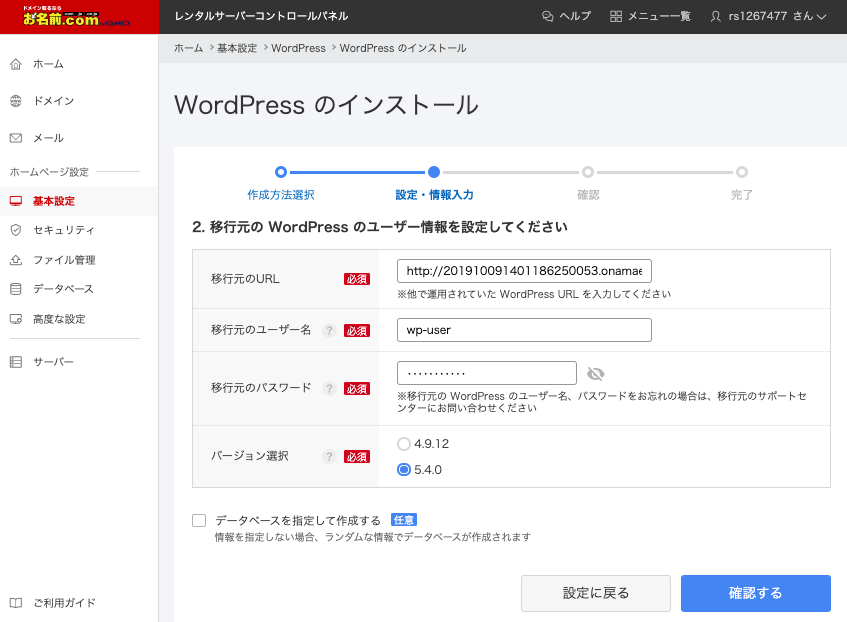Show help tooltip for 移行元のユーザー名

pos(328,331)
